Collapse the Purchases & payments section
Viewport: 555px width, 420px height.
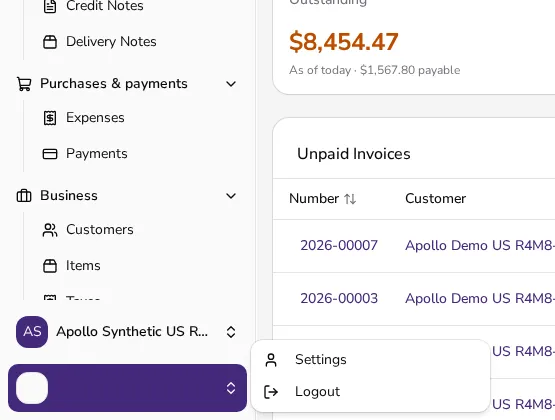point(231,84)
